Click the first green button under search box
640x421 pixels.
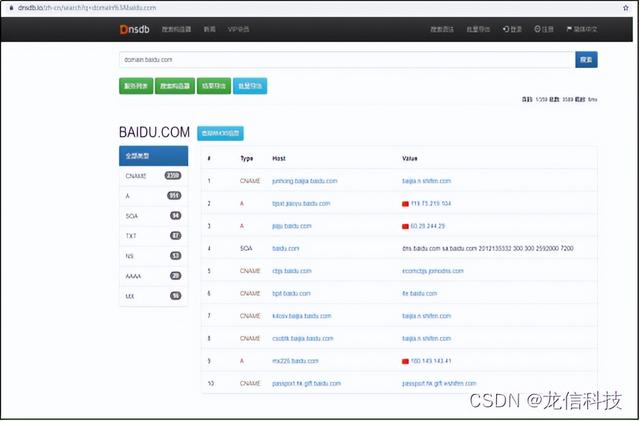tap(136, 86)
